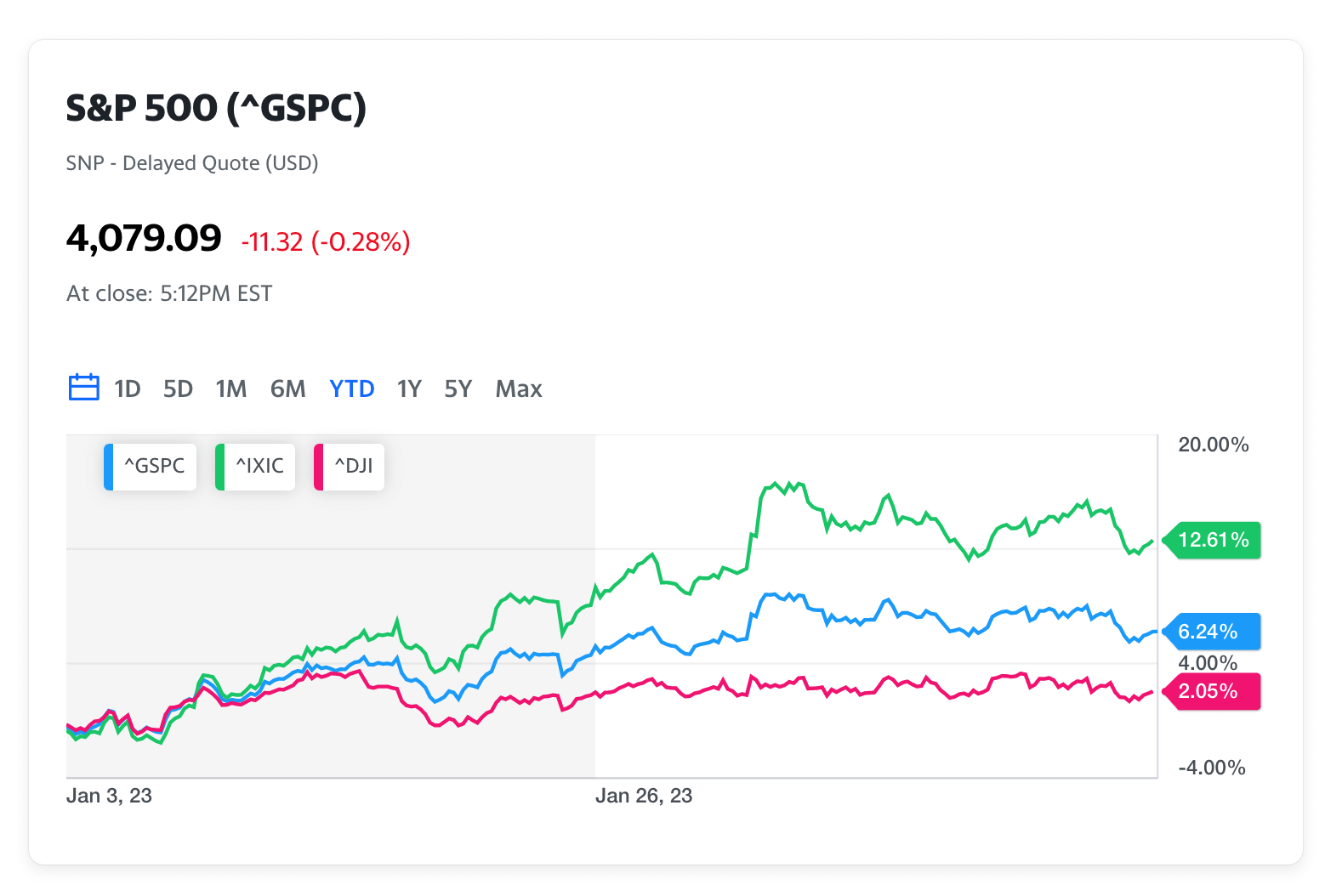The height and width of the screenshot is (896, 1325).
Task: Click the -4.00% axis label
Action: click(x=1212, y=768)
